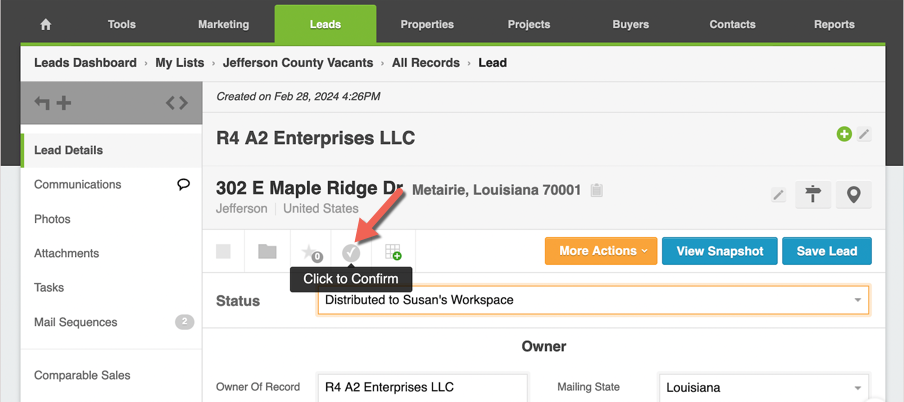Click the back arrow icon in sidebar header

pyautogui.click(x=42, y=102)
